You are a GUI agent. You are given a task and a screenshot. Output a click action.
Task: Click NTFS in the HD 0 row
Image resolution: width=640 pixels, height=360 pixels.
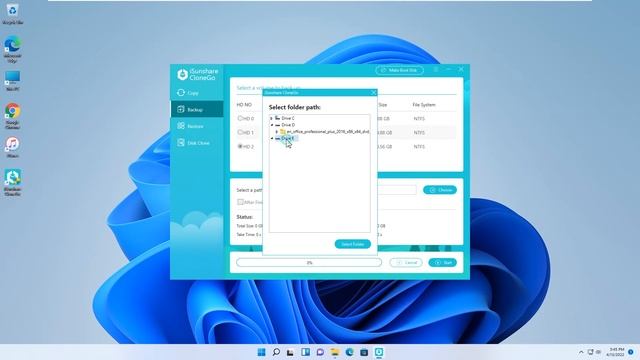point(419,119)
